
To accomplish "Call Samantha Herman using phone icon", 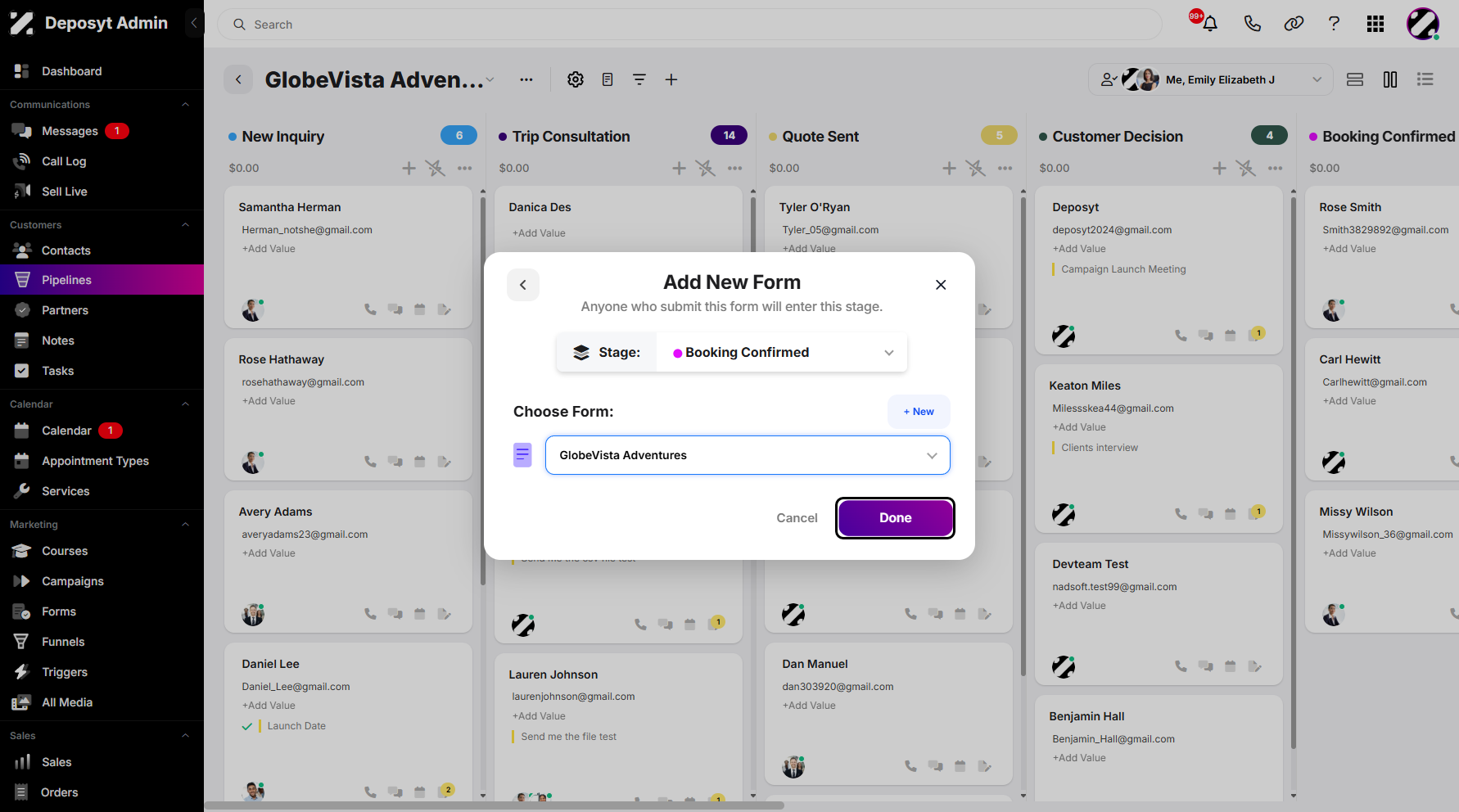I will 371,309.
